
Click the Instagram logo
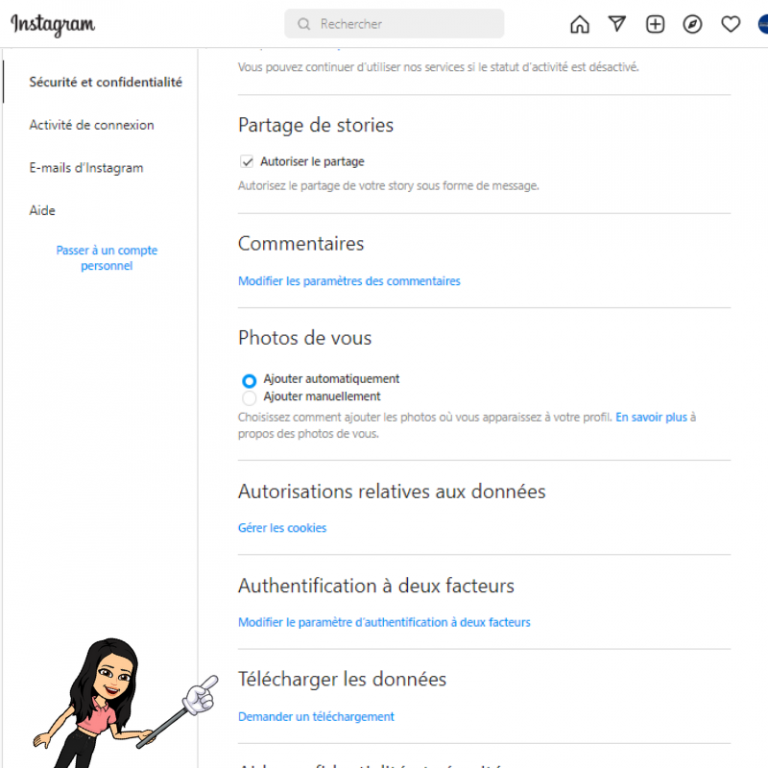click(53, 24)
